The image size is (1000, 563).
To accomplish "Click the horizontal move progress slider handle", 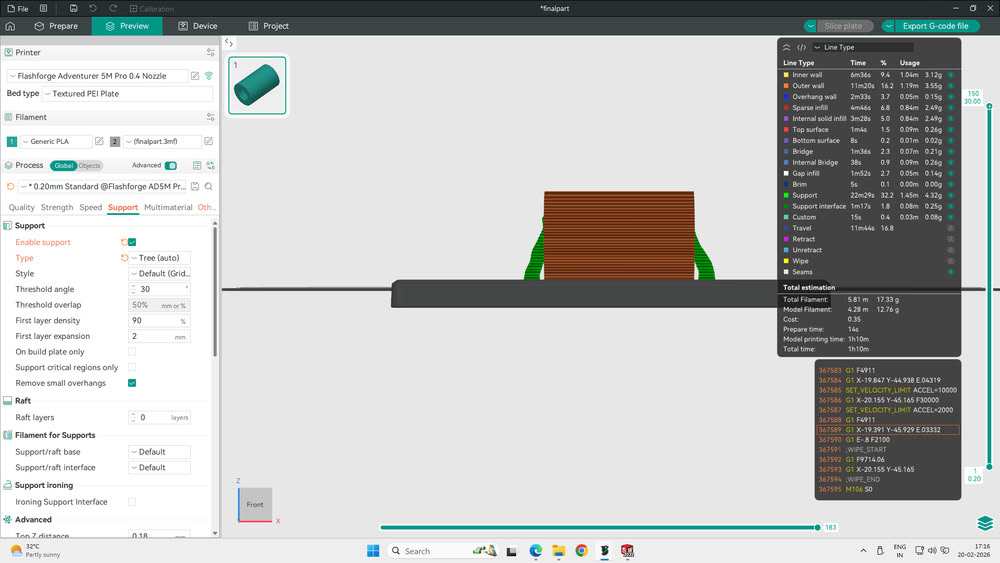I will click(x=818, y=527).
